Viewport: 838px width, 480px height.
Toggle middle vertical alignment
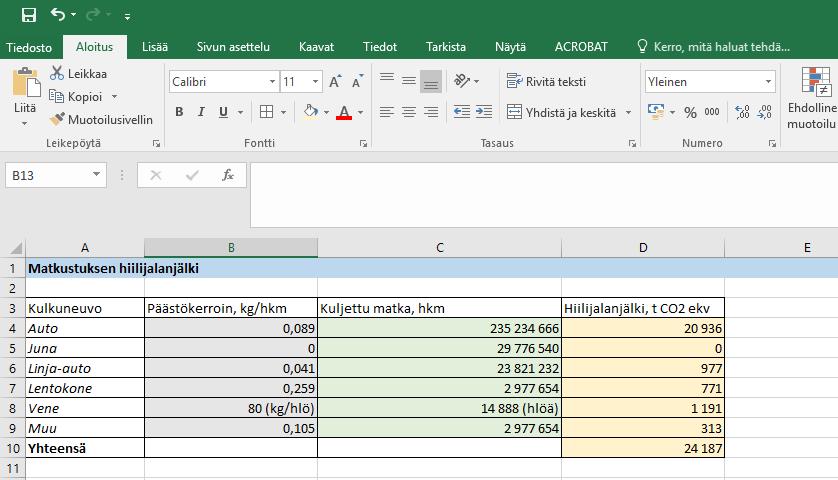click(409, 81)
